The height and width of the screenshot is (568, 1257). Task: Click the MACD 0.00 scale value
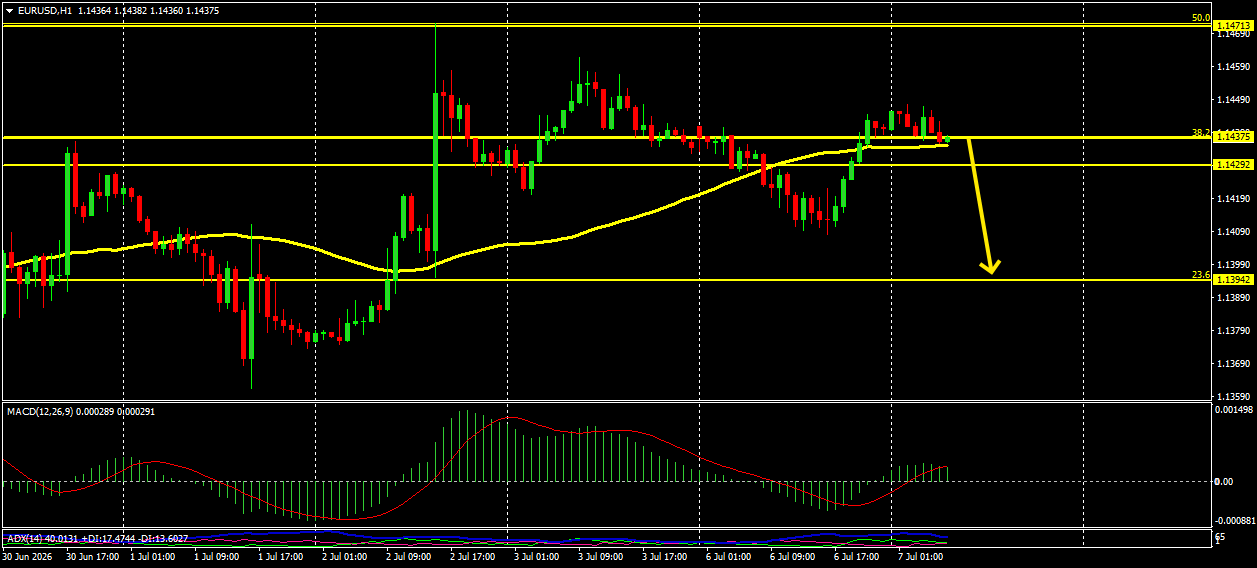click(x=1223, y=482)
